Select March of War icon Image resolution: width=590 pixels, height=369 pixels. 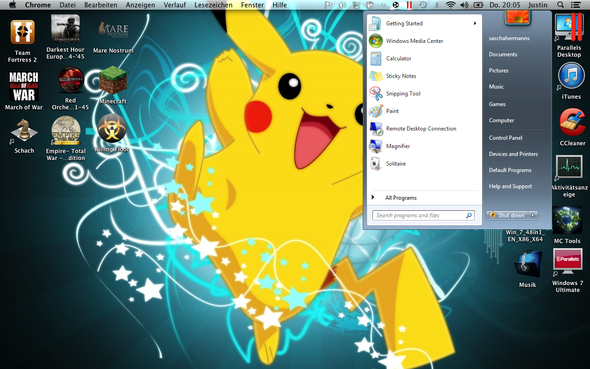[24, 87]
